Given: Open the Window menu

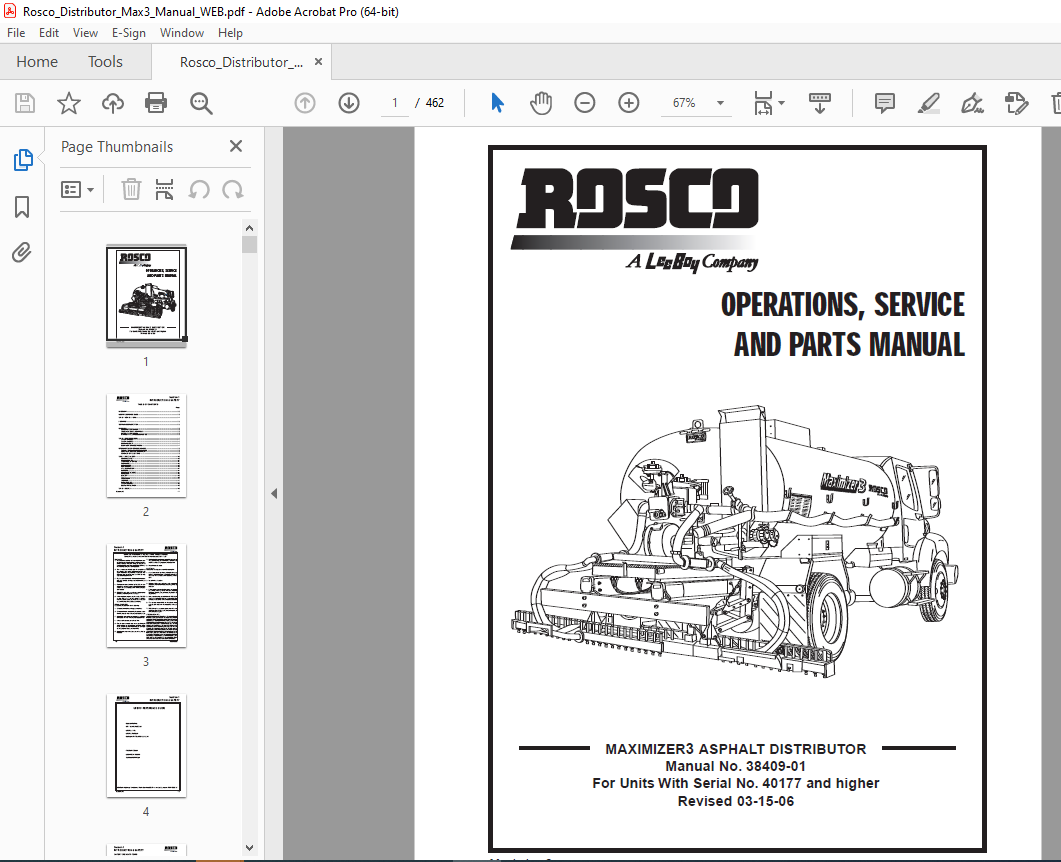Looking at the screenshot, I should click(x=181, y=32).
